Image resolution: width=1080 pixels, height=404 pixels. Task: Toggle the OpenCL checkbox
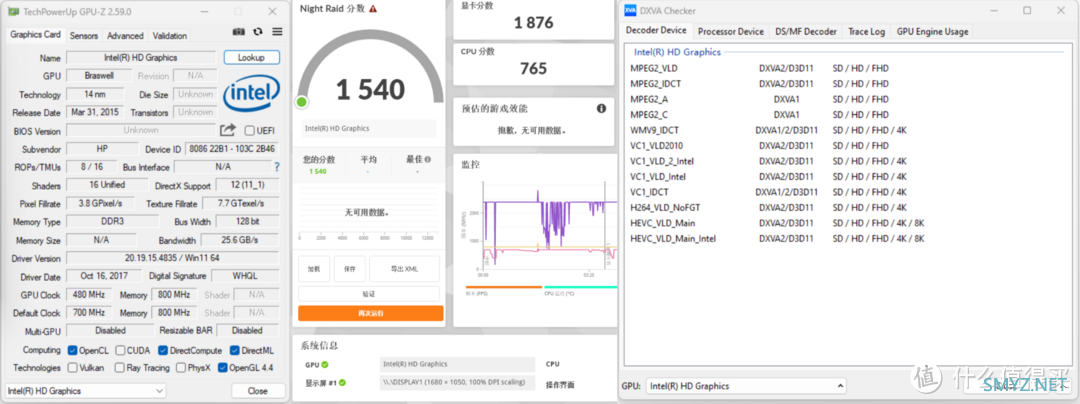(x=72, y=350)
